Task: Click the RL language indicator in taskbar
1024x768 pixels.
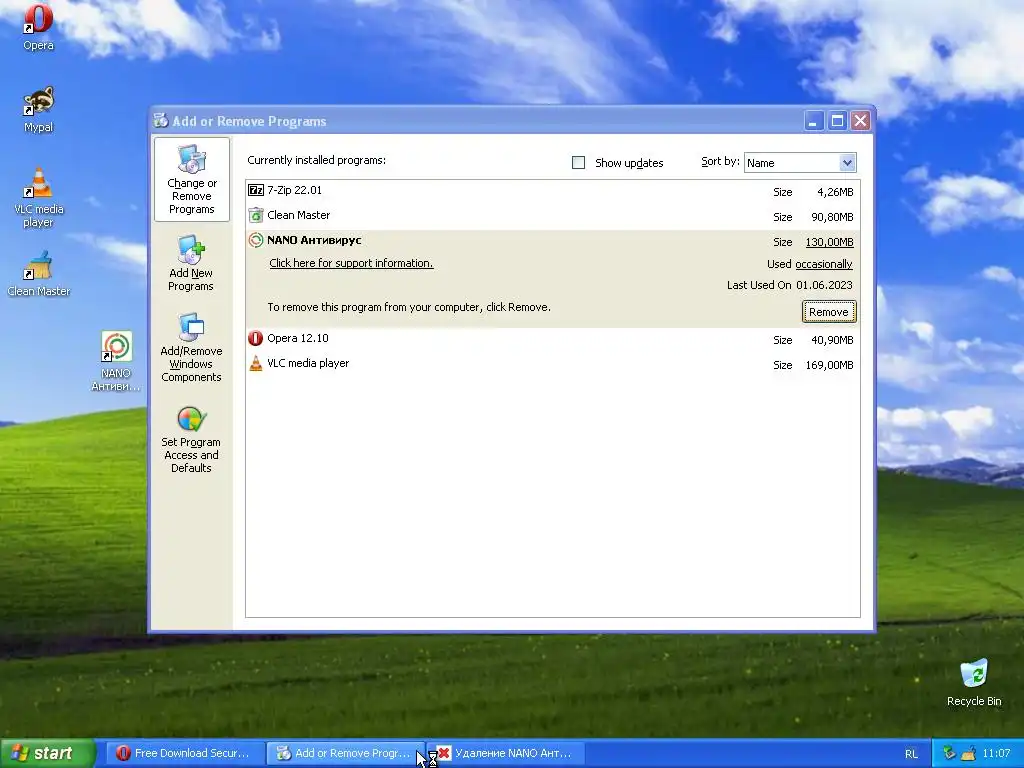Action: click(x=911, y=754)
